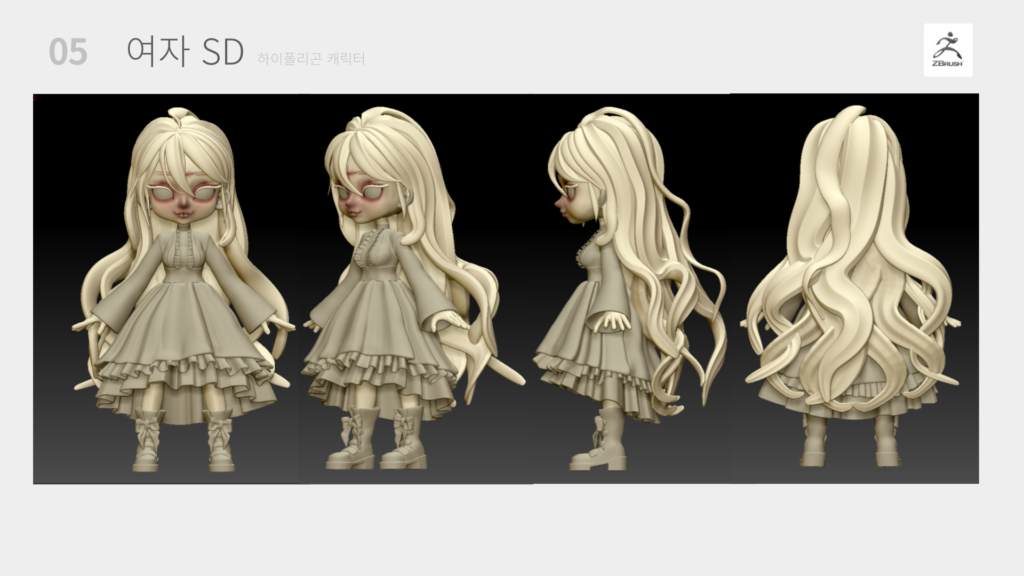Click the side profile character's boot
This screenshot has height=576, width=1024.
click(x=602, y=446)
